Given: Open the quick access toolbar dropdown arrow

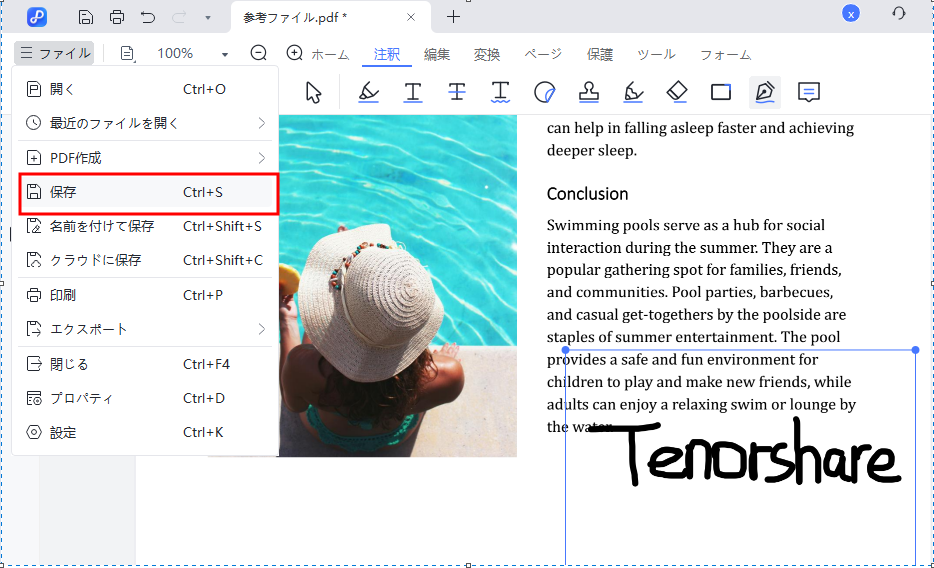Looking at the screenshot, I should [207, 17].
